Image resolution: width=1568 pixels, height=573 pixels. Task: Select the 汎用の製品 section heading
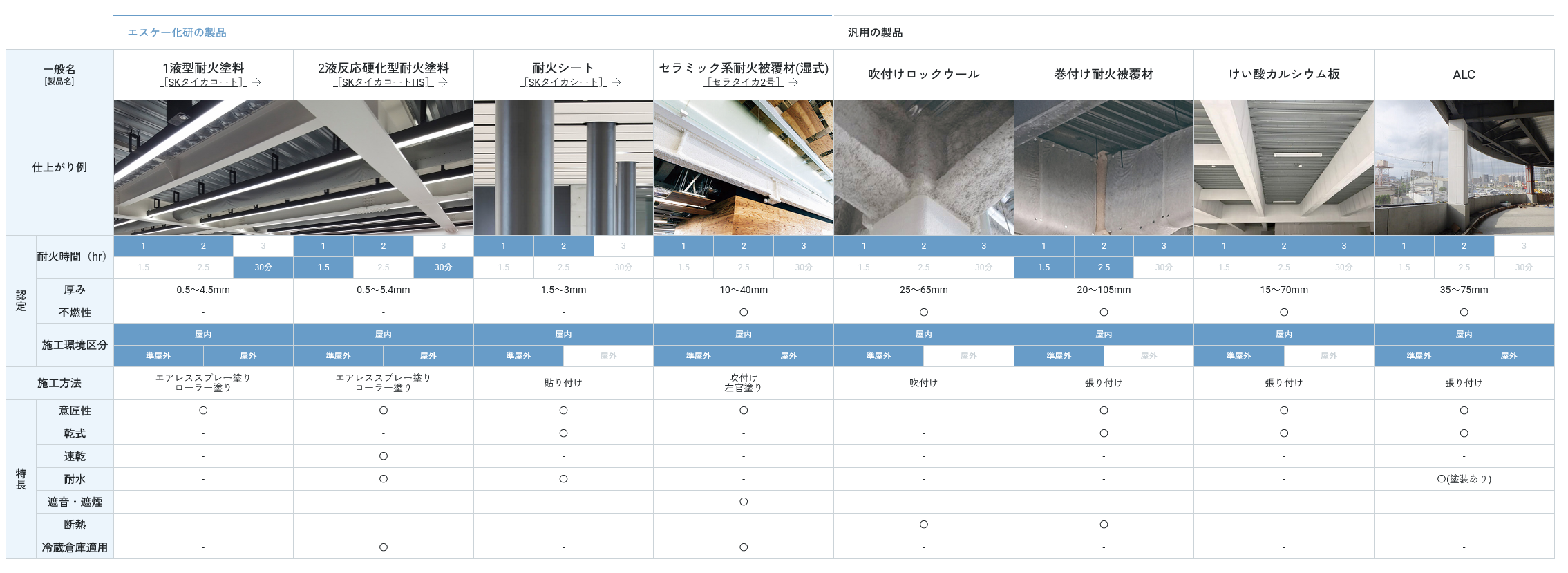point(875,32)
